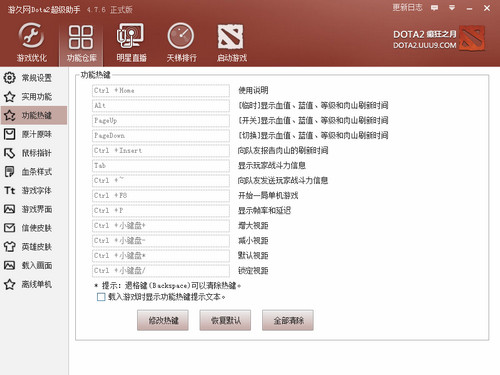
Task: Click the Tab hotkey field
Action: [x=161, y=166]
